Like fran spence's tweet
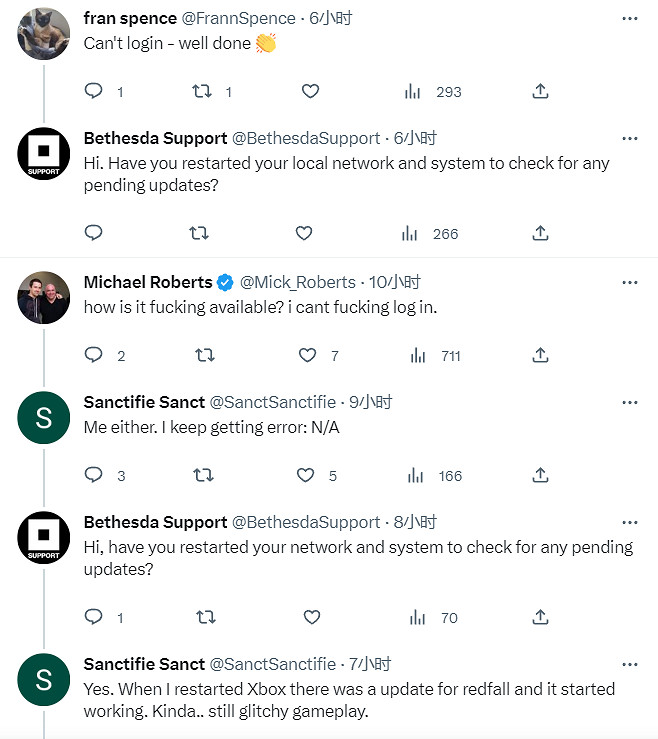The image size is (658, 739). coord(310,91)
